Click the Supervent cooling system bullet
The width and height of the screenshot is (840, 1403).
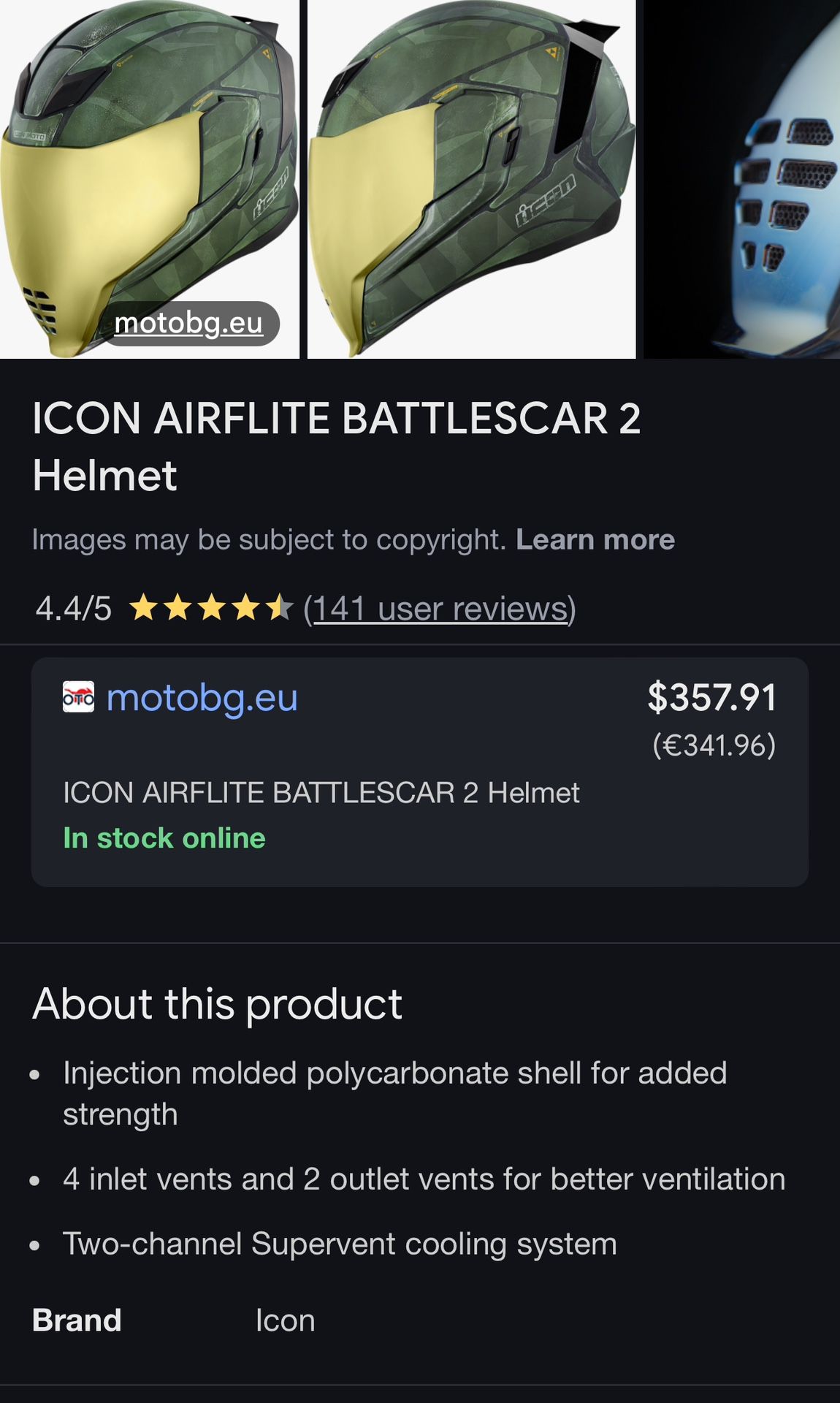340,1244
